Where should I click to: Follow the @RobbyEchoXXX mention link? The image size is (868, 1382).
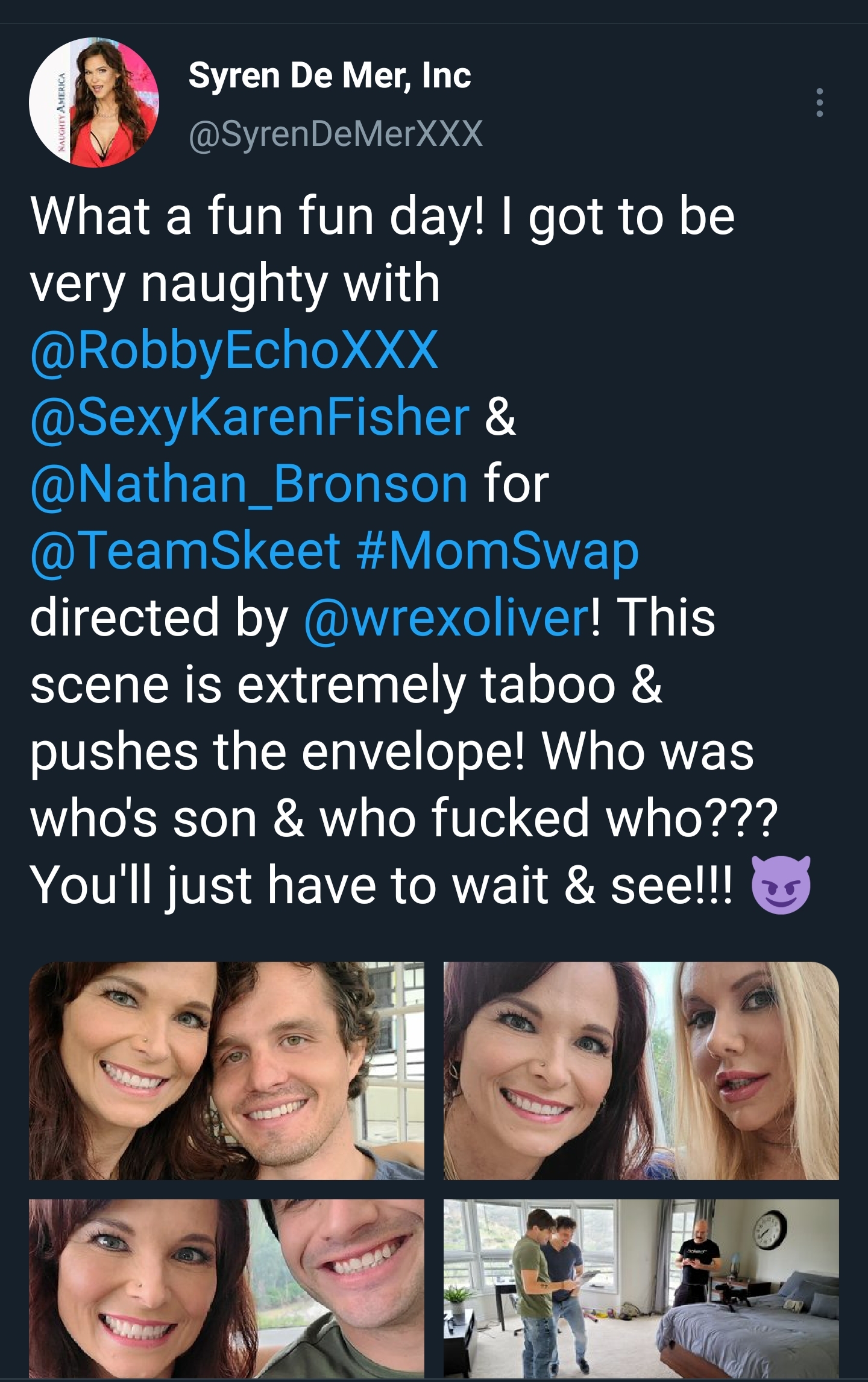click(234, 350)
